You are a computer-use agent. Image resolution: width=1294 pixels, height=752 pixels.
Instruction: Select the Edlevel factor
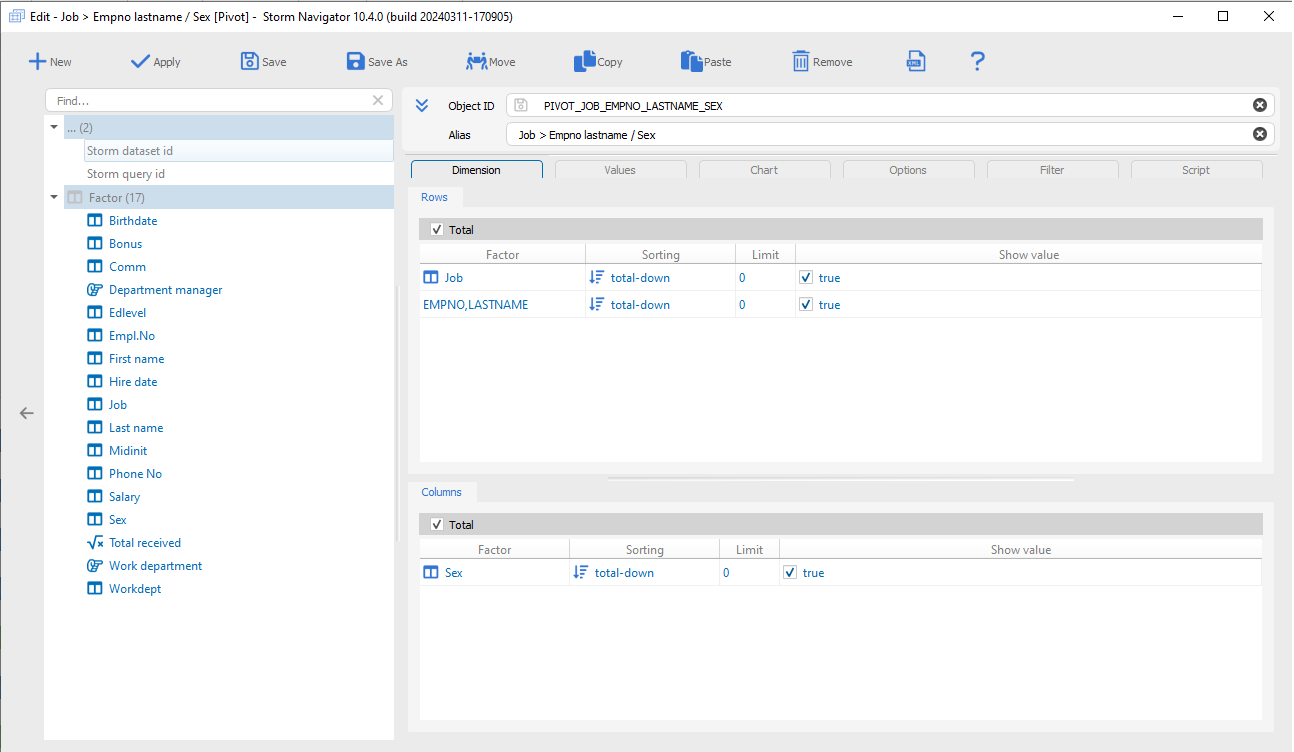pyautogui.click(x=127, y=313)
